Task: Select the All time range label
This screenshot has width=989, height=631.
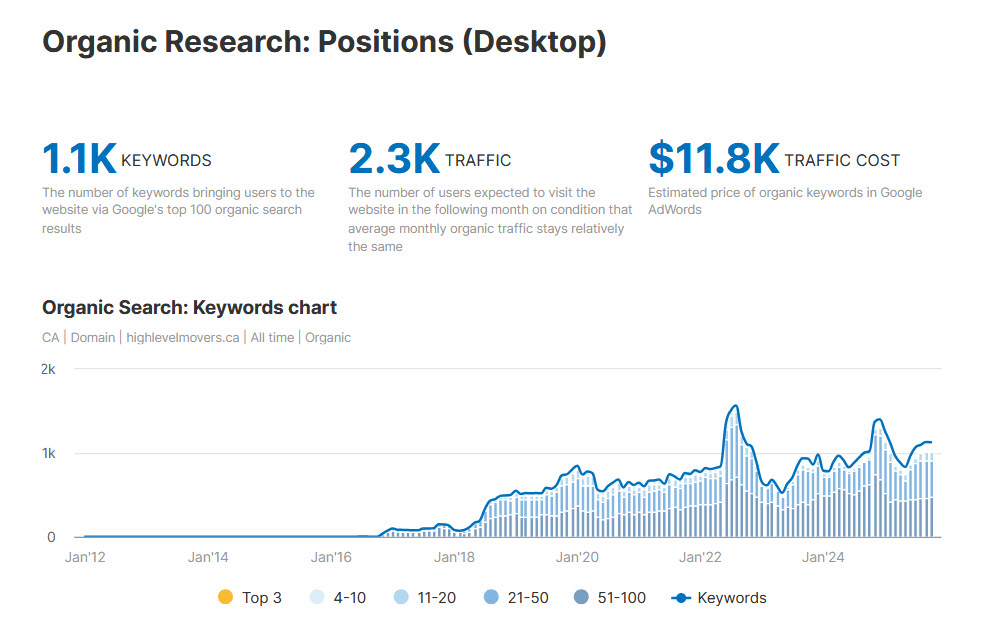Action: coord(272,338)
